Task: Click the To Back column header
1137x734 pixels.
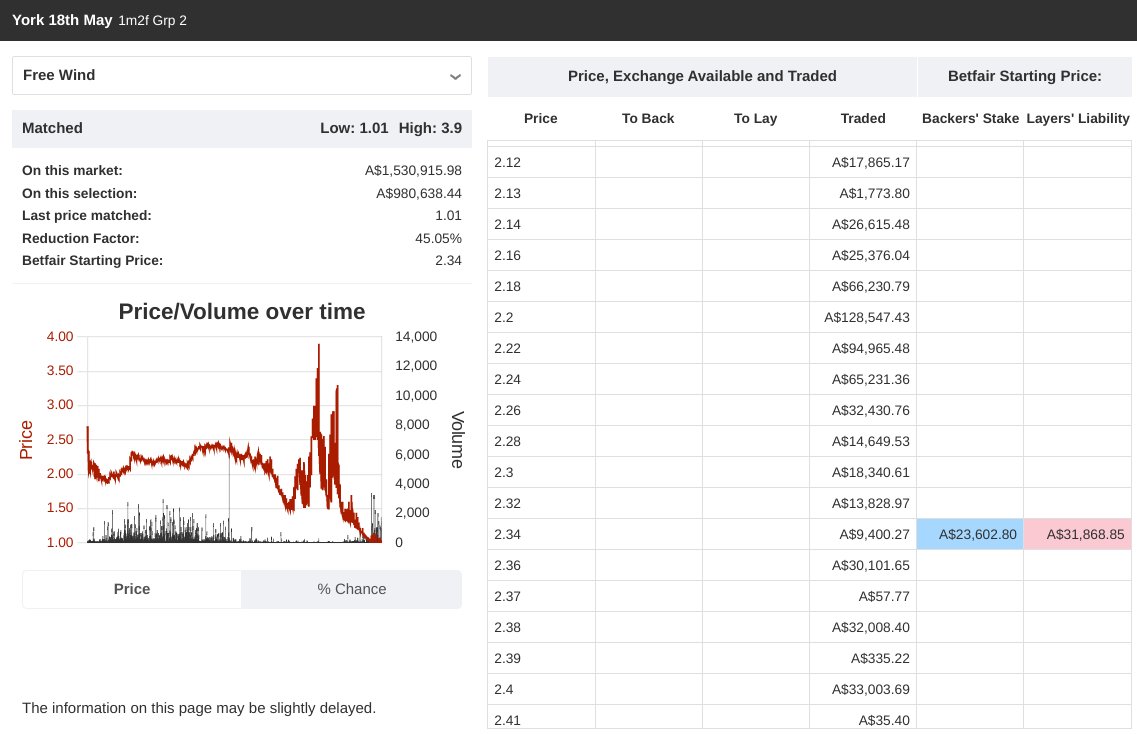Action: point(647,118)
